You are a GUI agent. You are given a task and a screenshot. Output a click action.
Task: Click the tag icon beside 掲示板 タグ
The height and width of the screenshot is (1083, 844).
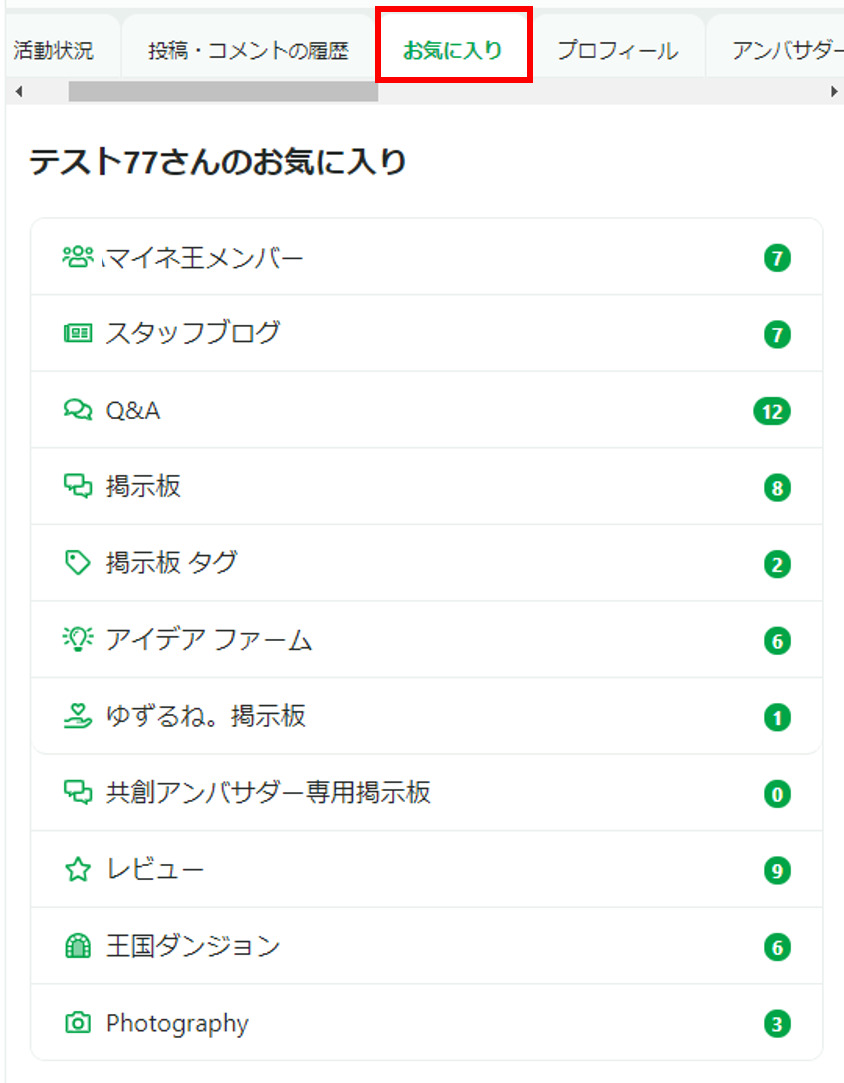click(x=77, y=563)
